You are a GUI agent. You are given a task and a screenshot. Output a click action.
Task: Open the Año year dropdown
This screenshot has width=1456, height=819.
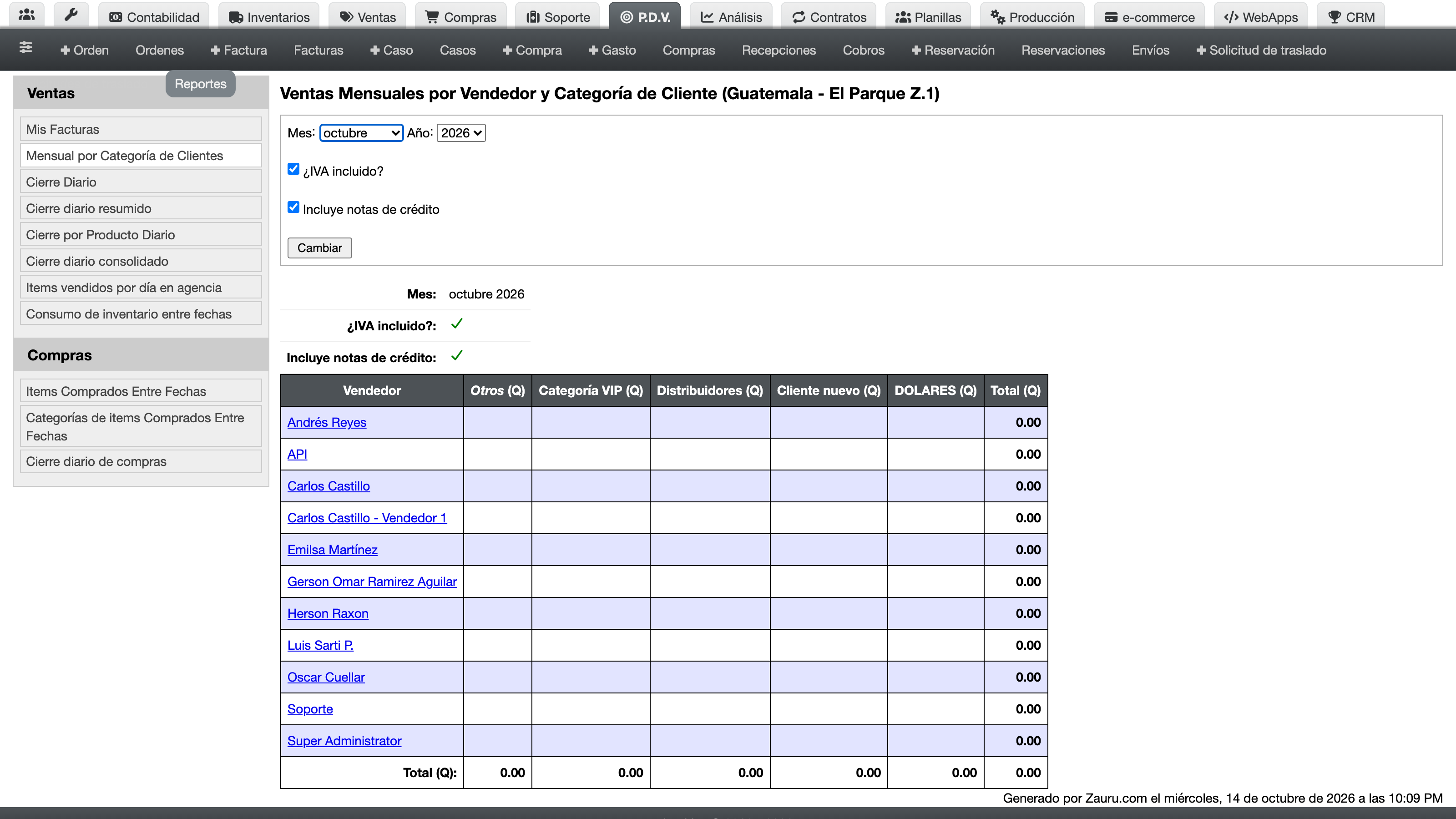pos(460,133)
